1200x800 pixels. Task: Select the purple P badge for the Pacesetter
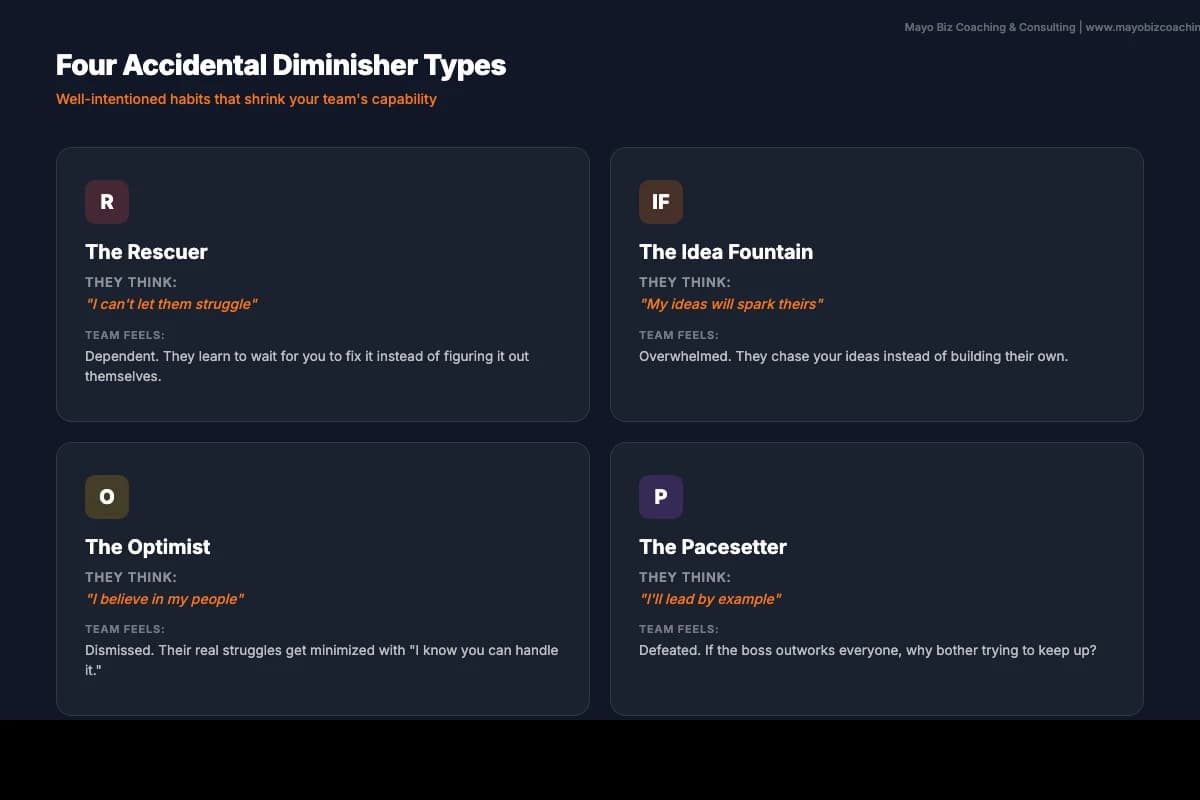pyautogui.click(x=661, y=497)
